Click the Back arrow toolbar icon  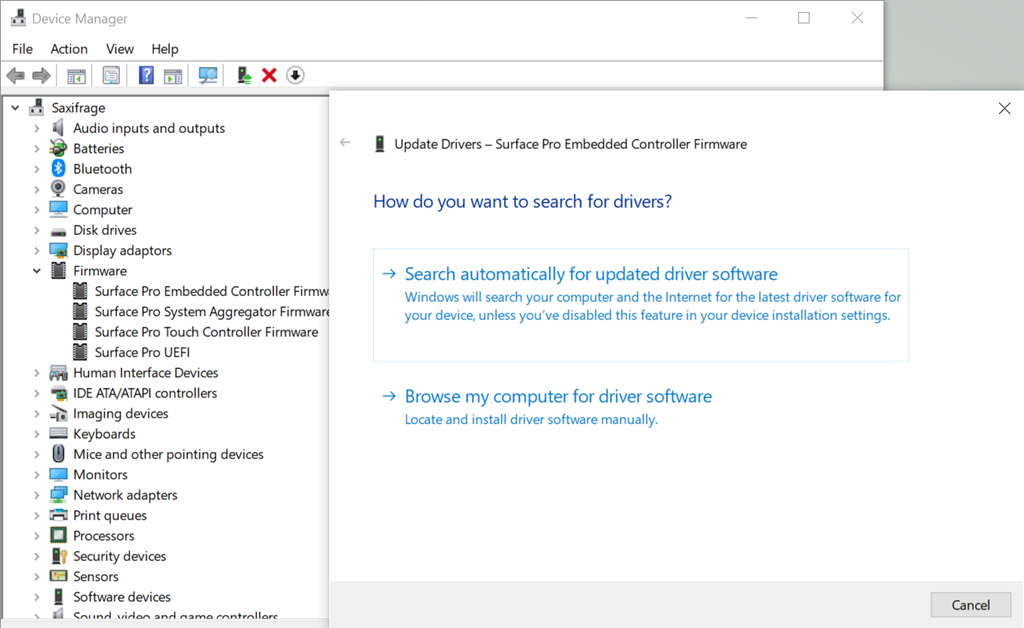pyautogui.click(x=16, y=76)
